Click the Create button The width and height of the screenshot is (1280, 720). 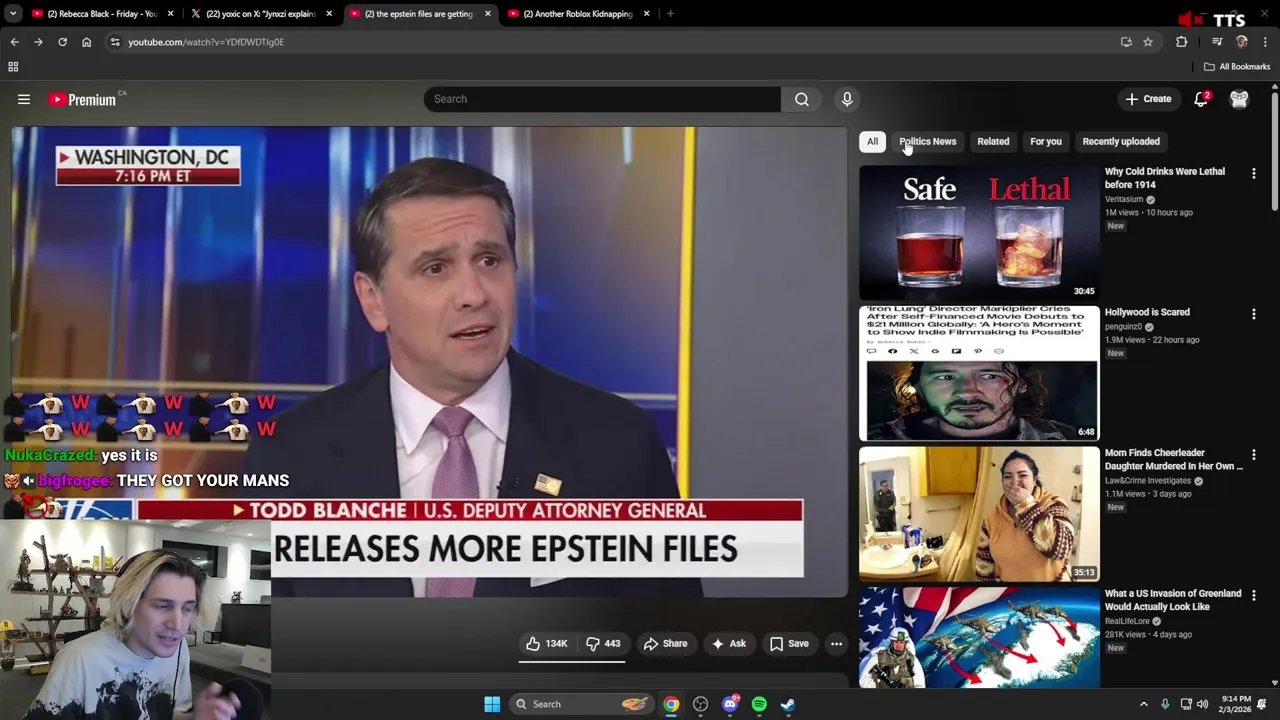click(x=1147, y=99)
